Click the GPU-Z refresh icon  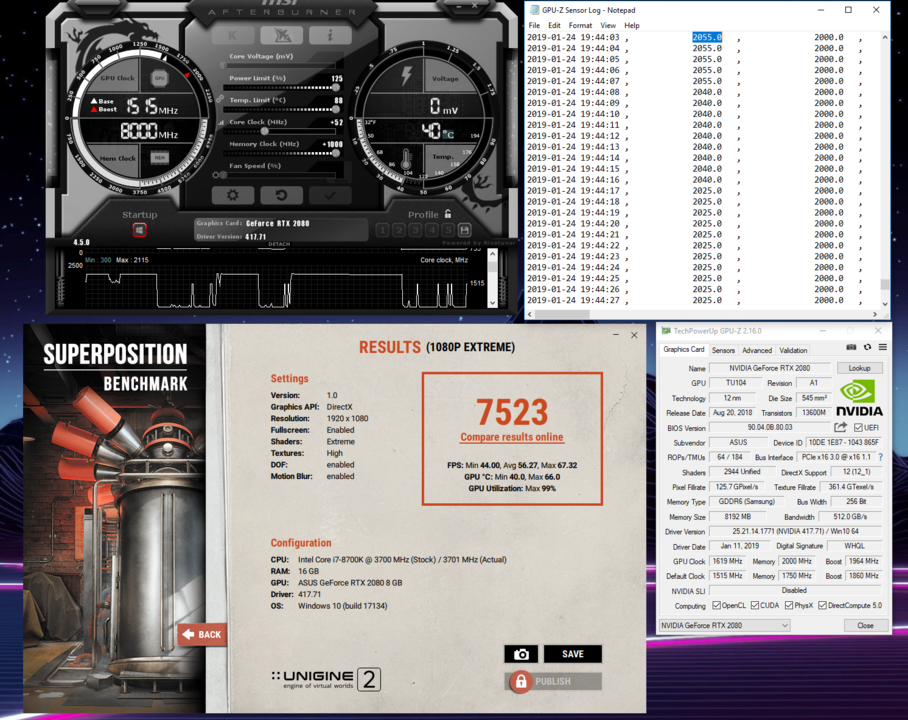(867, 347)
